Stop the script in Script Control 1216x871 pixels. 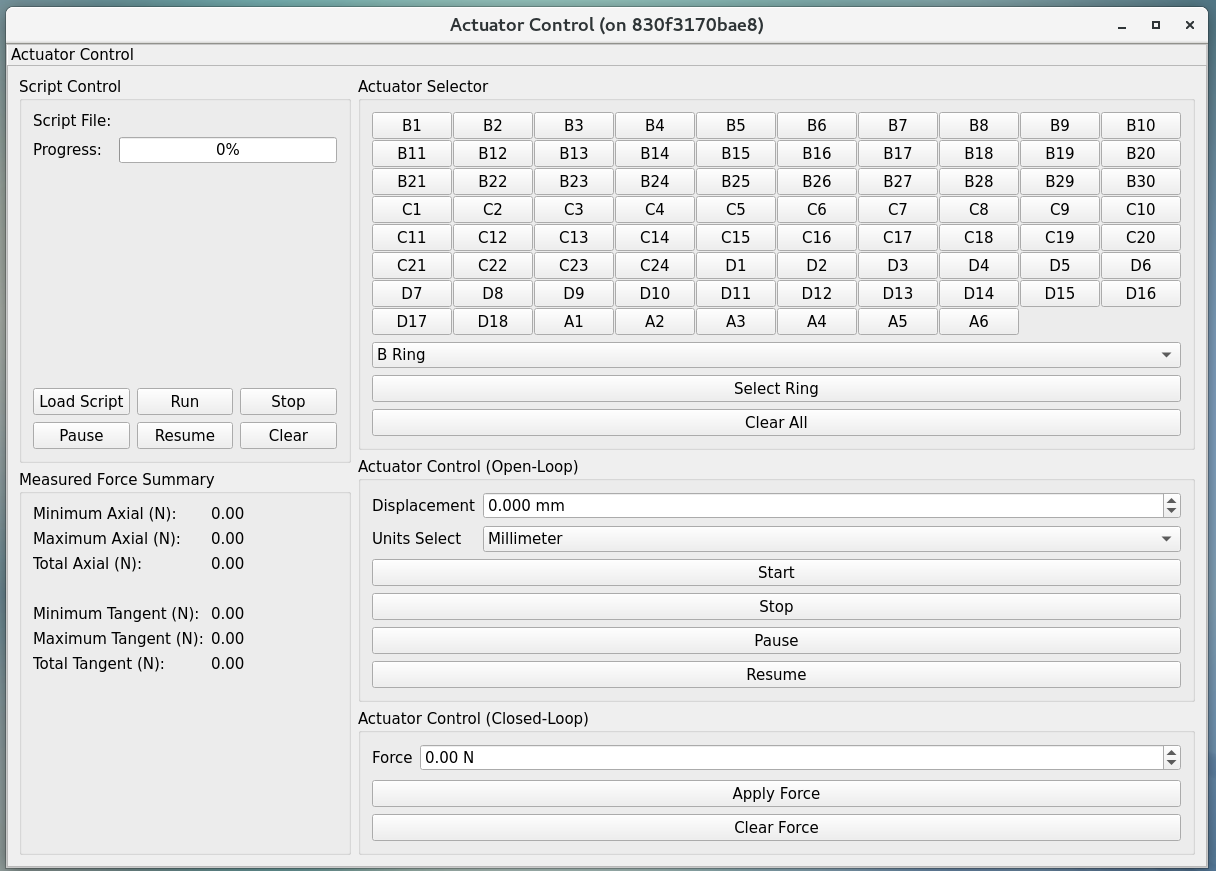click(x=288, y=402)
